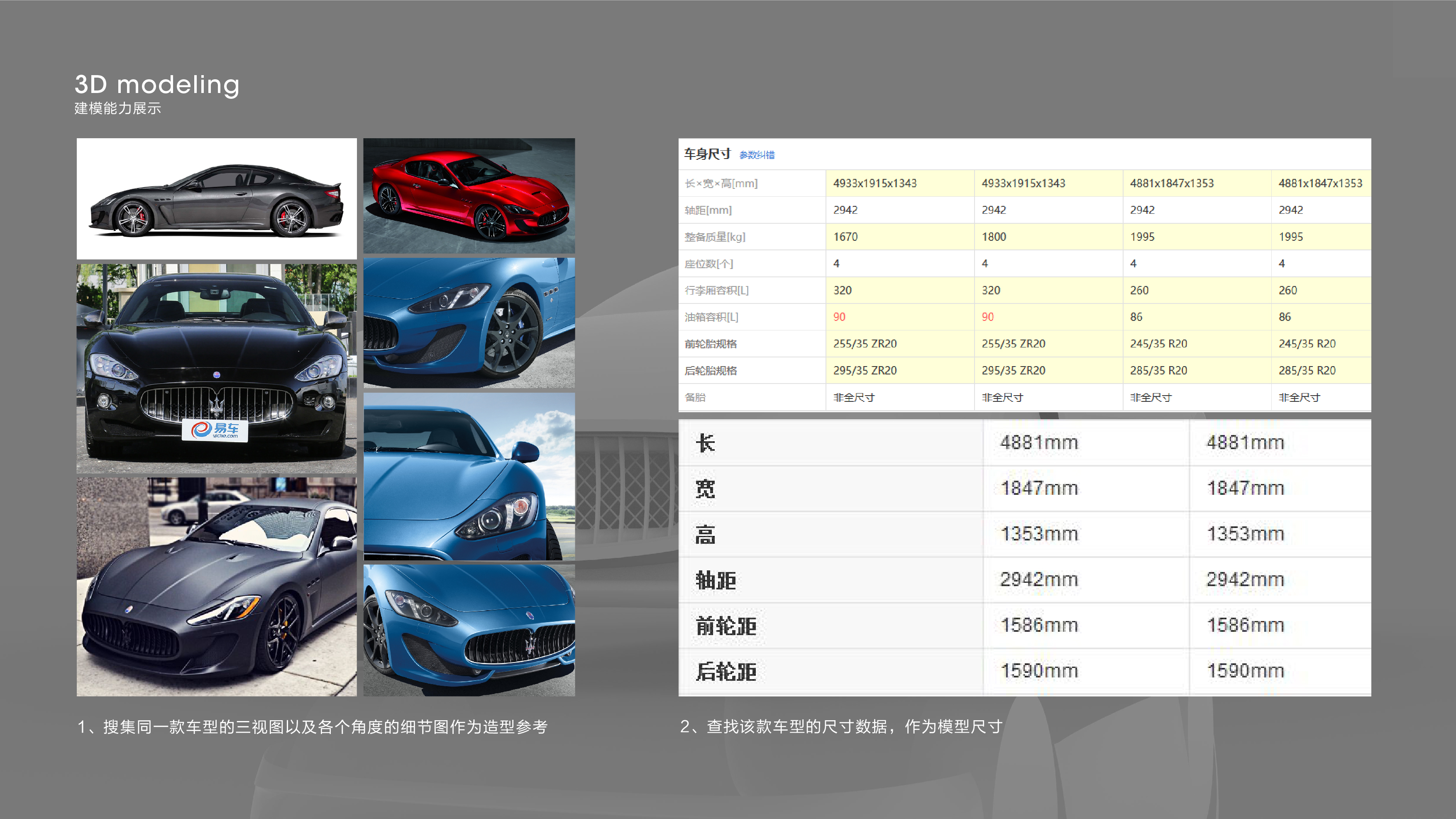Click the 3D modeling title text

pyautogui.click(x=157, y=85)
